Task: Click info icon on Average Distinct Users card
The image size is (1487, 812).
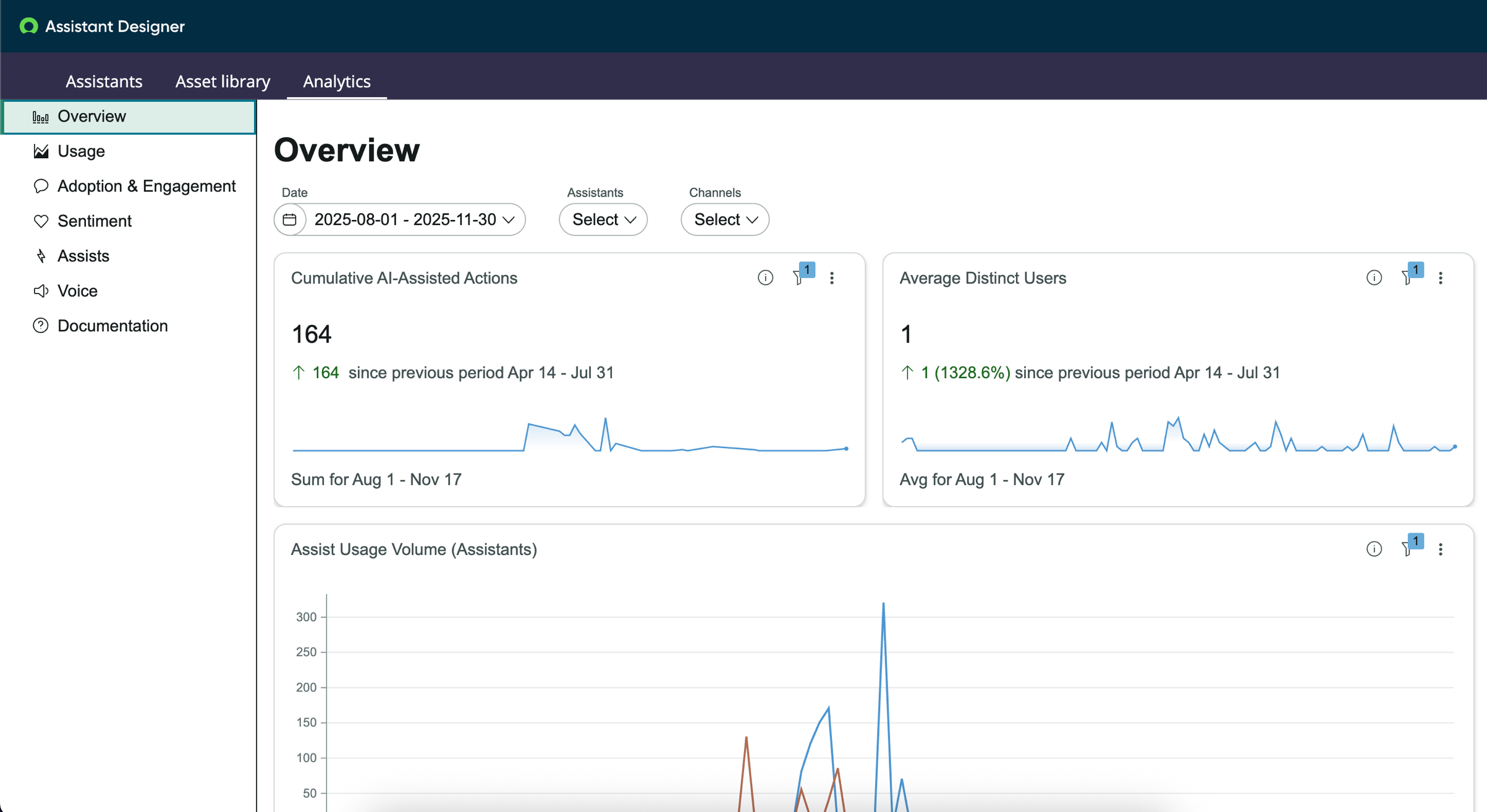Action: click(x=1374, y=278)
